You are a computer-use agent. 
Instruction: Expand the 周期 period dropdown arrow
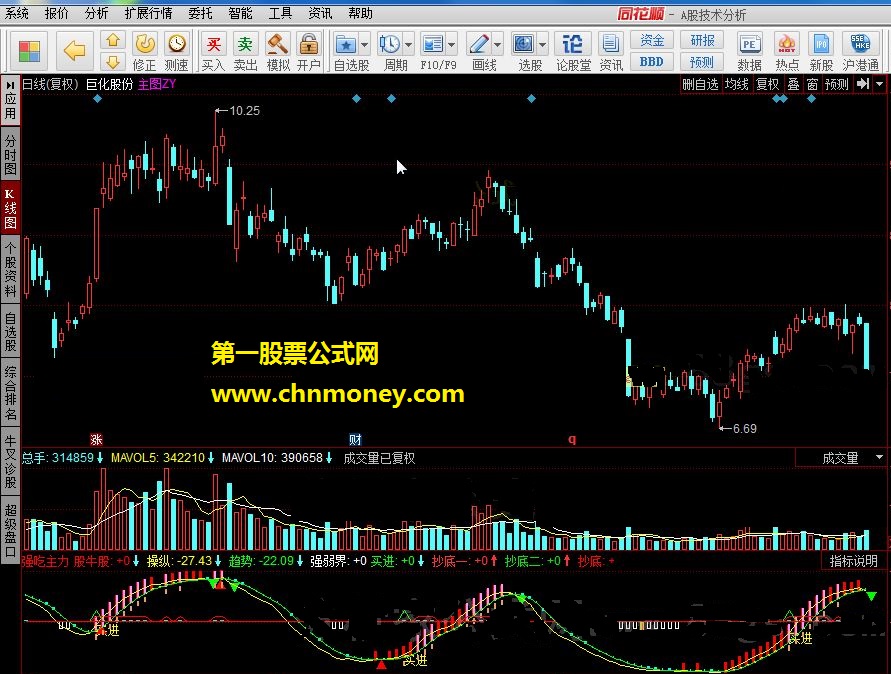pyautogui.click(x=409, y=44)
